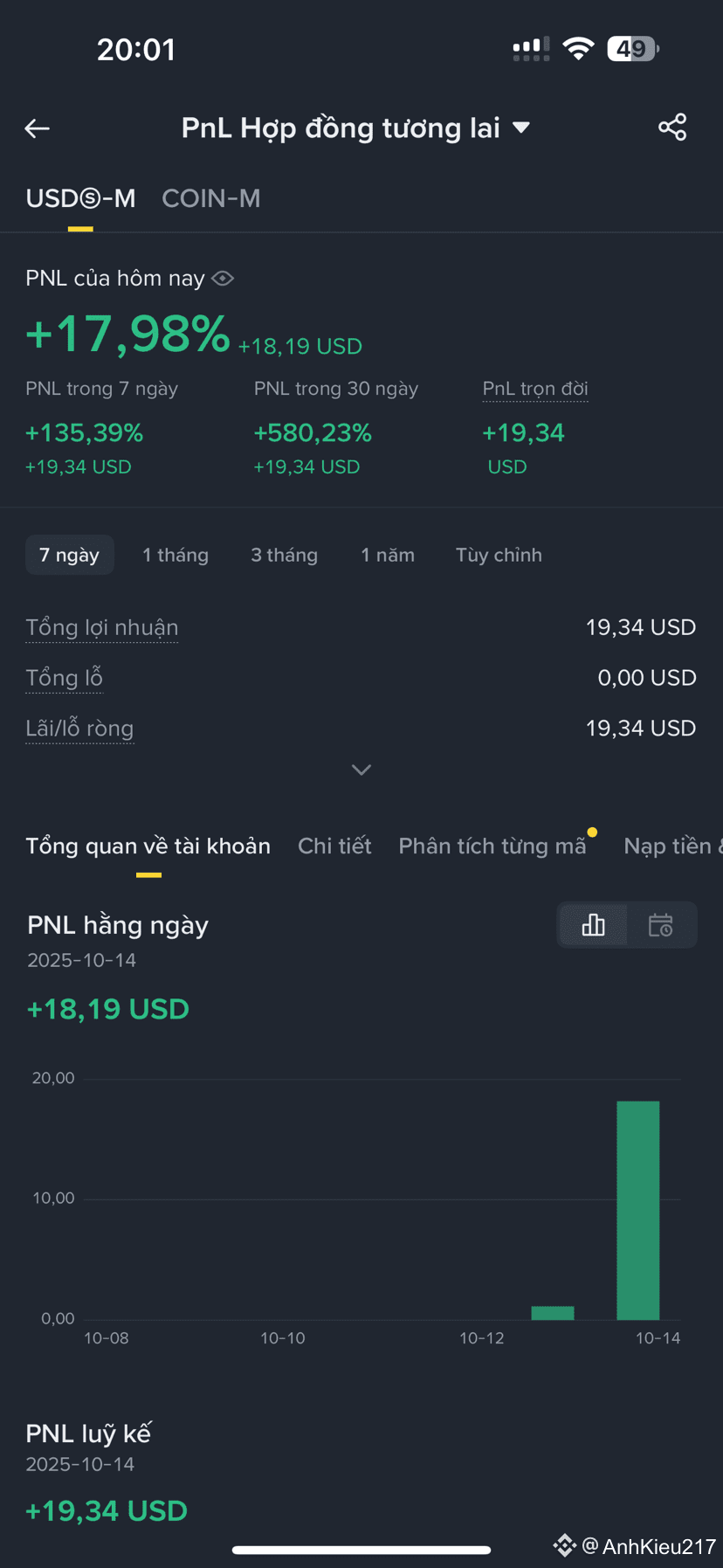Open Phân tích từng mã tab
The height and width of the screenshot is (1568, 723).
(x=492, y=846)
